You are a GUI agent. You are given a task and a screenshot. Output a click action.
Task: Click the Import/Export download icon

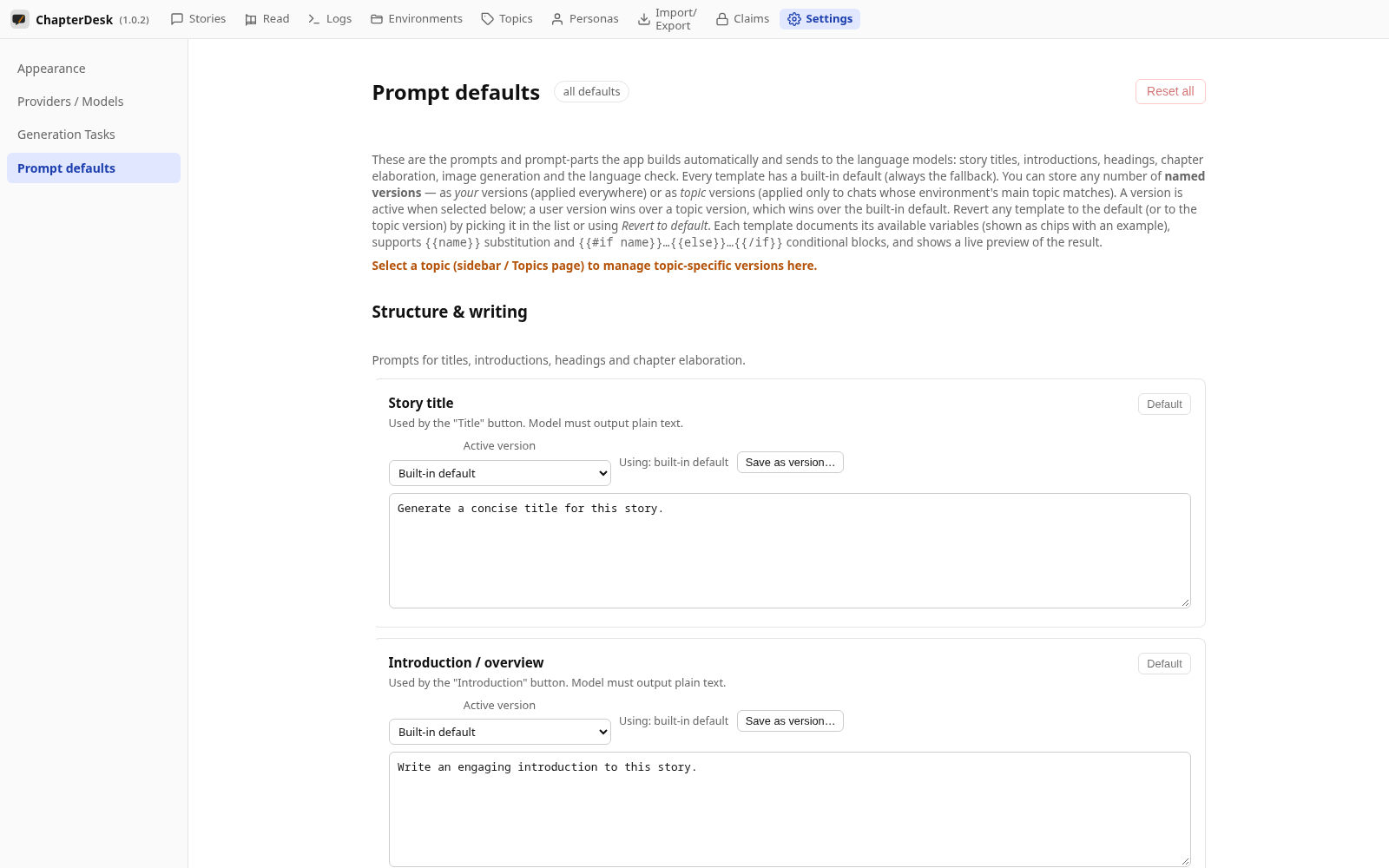pyautogui.click(x=644, y=19)
